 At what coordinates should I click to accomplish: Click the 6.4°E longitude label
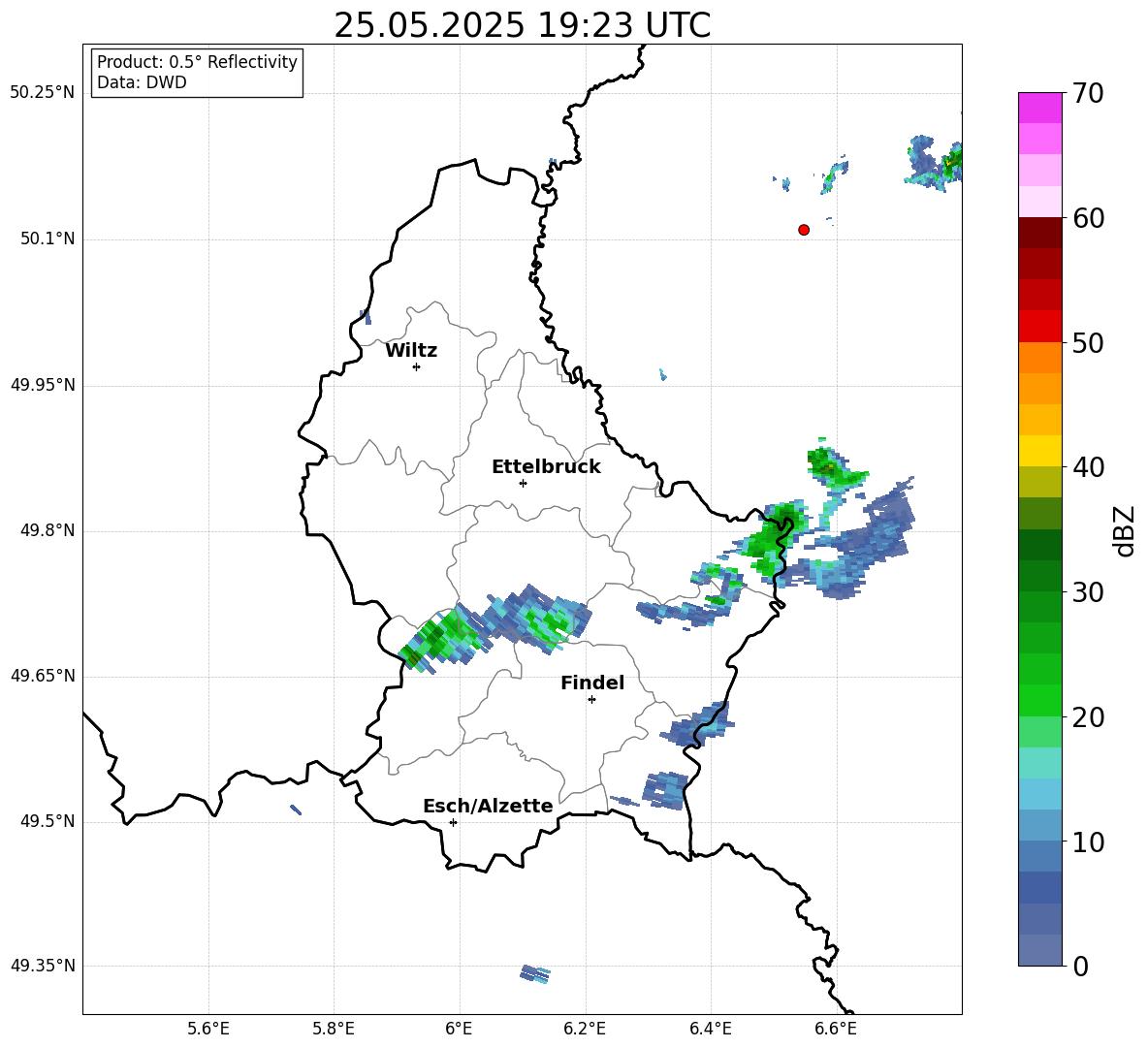pyautogui.click(x=710, y=1029)
